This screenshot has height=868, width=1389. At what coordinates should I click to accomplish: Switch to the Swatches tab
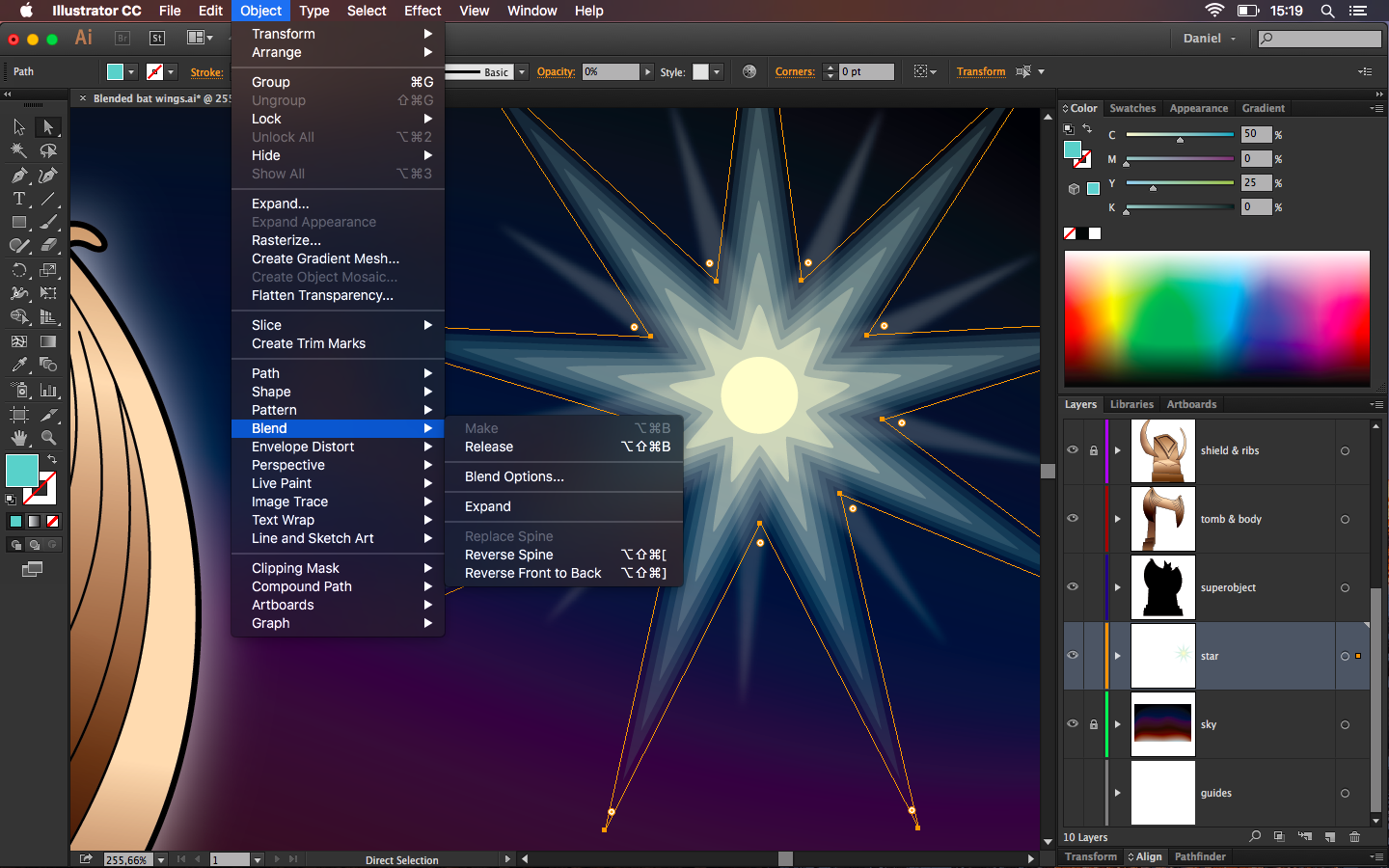click(1132, 108)
